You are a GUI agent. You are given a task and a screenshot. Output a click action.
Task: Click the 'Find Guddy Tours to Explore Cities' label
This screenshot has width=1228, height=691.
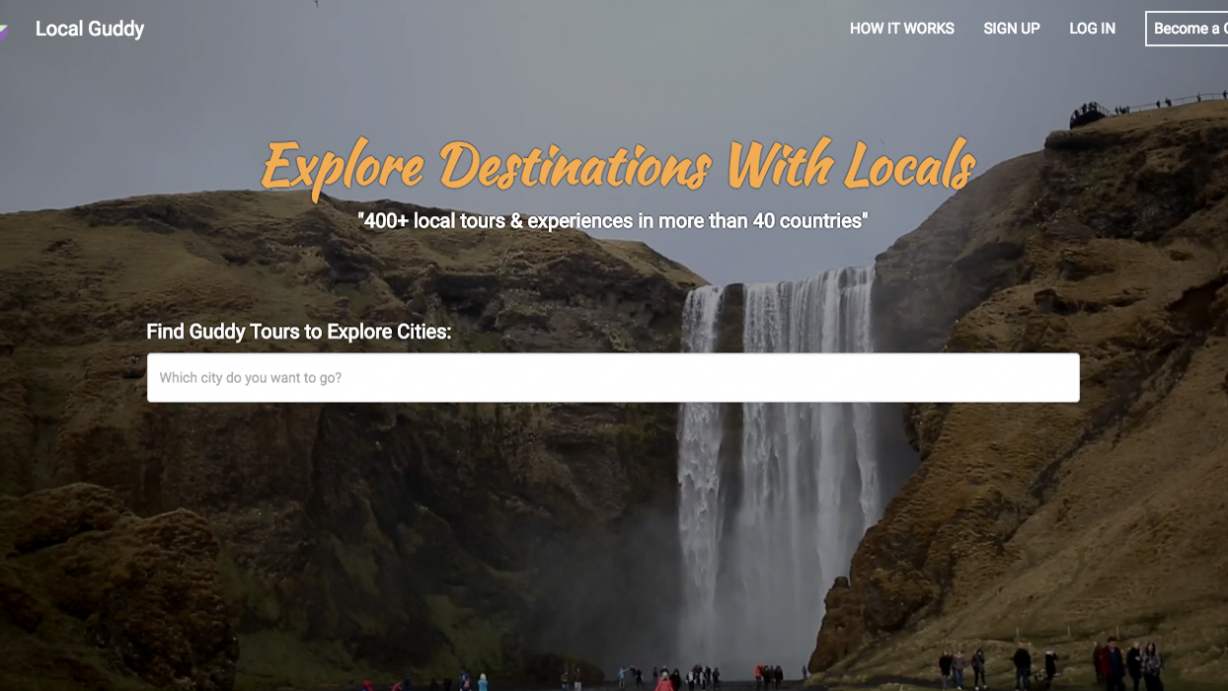click(298, 332)
